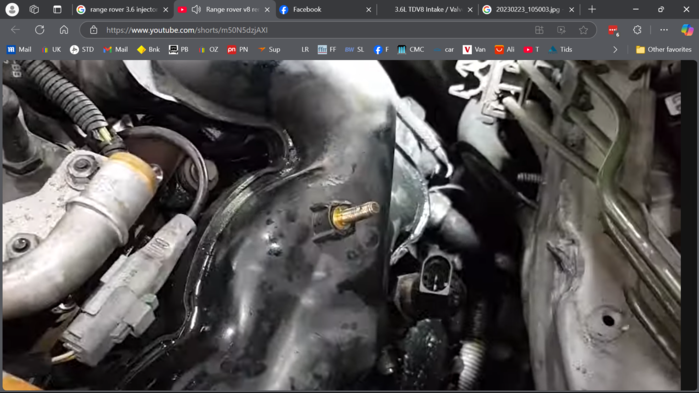Image resolution: width=699 pixels, height=393 pixels.
Task: Open the Extensions puzzle icon
Action: [x=637, y=30]
